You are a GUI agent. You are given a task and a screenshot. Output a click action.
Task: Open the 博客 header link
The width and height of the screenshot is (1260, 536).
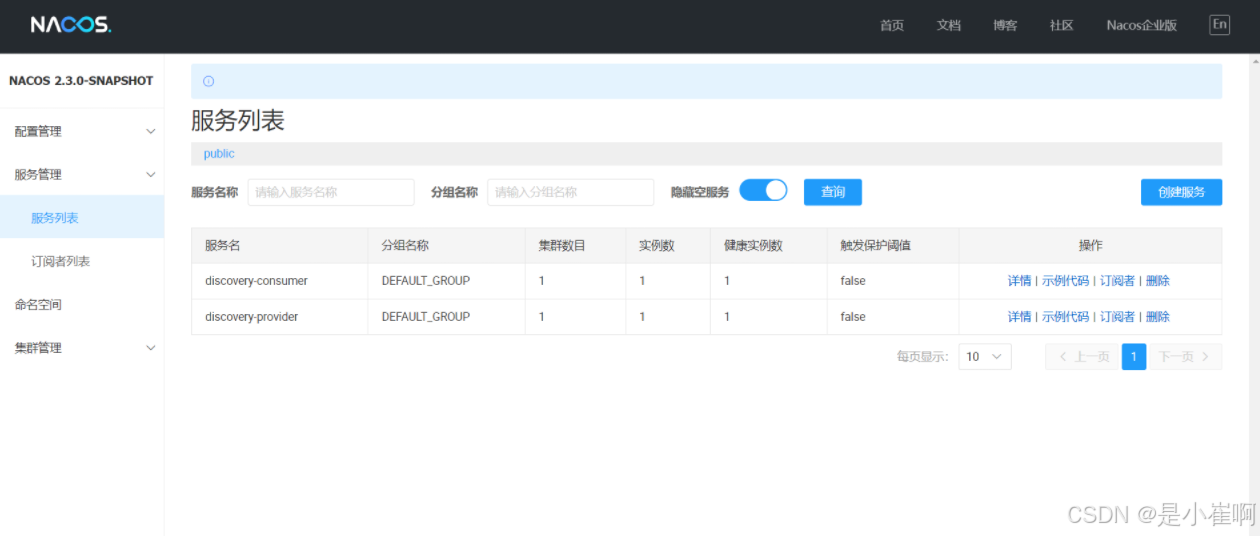(1005, 25)
